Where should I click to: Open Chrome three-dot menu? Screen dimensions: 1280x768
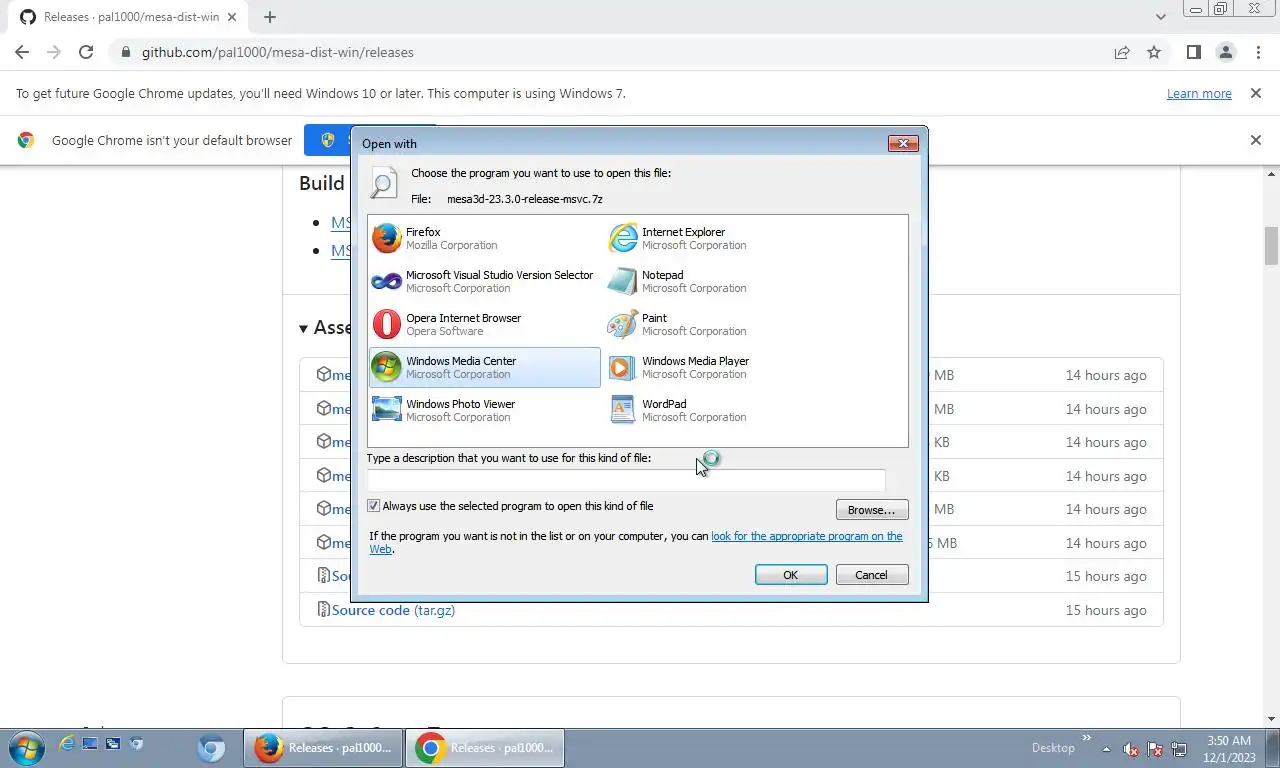(x=1258, y=52)
